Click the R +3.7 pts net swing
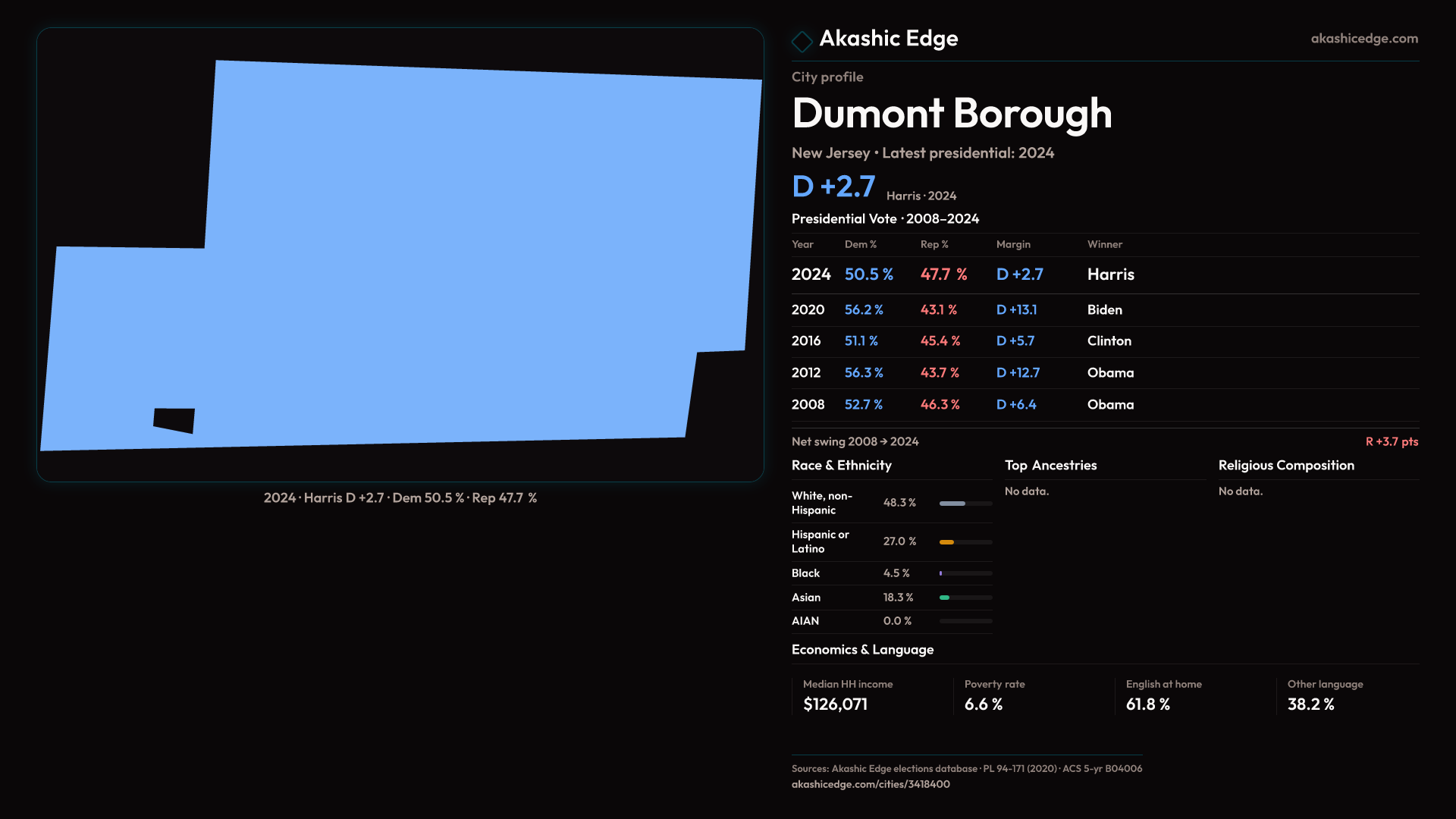 pos(1391,441)
